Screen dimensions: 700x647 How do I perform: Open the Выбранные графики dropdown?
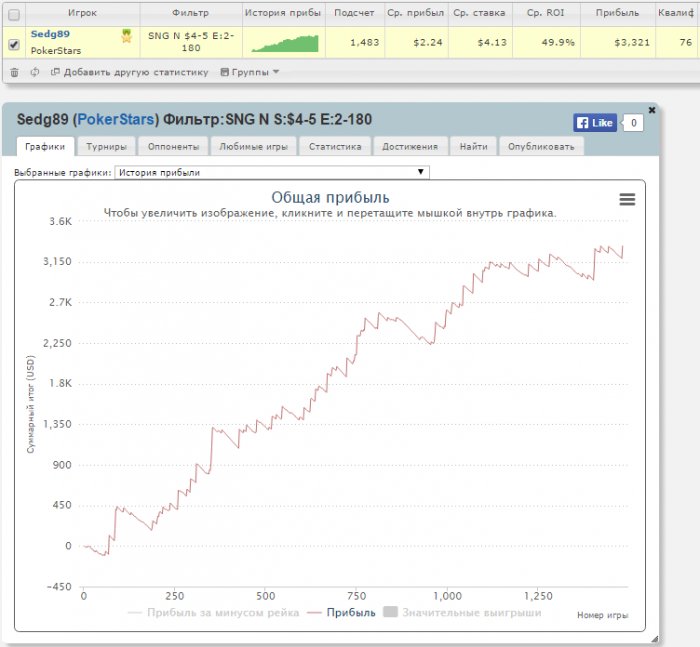[x=272, y=172]
